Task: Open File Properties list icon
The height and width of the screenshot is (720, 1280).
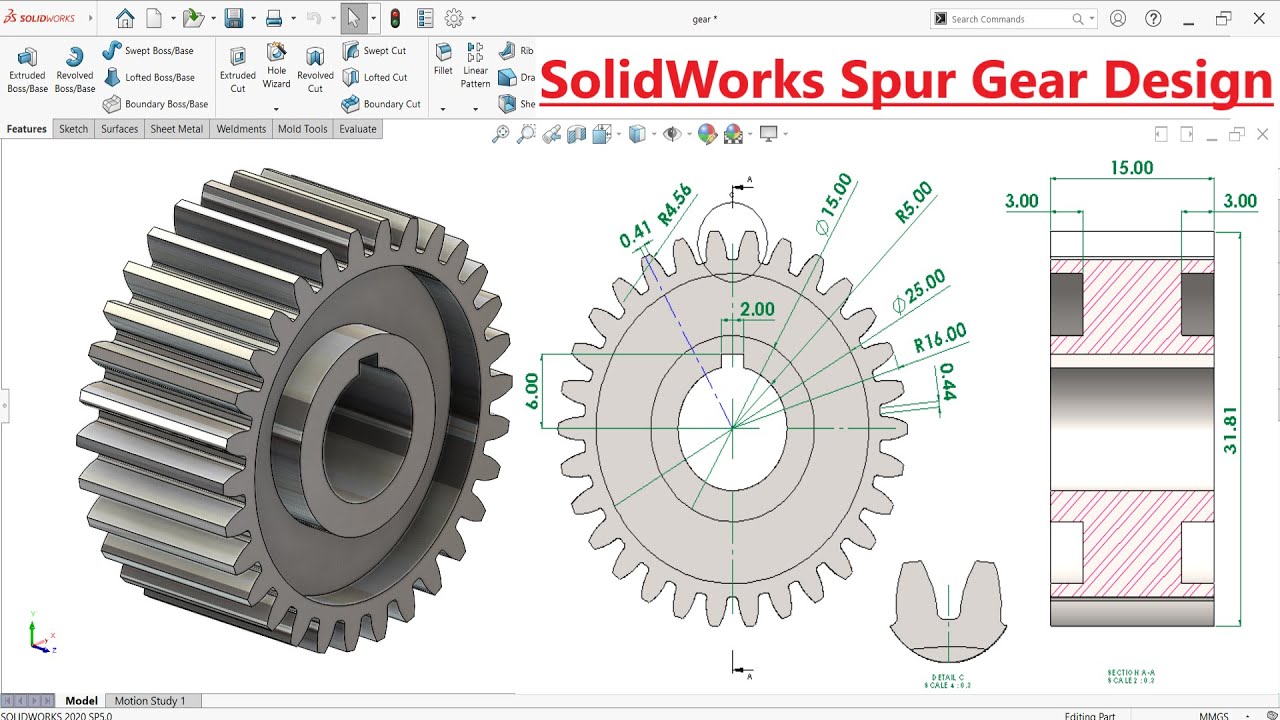Action: [x=425, y=18]
